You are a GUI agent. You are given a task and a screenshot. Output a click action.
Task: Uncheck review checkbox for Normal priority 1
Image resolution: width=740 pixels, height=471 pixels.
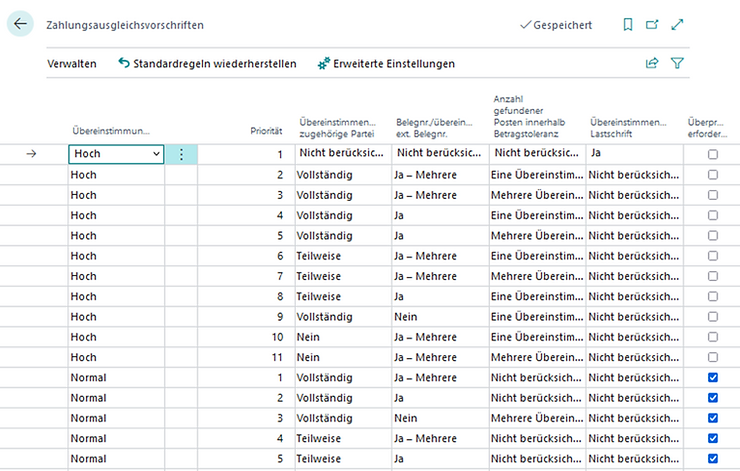(x=712, y=377)
